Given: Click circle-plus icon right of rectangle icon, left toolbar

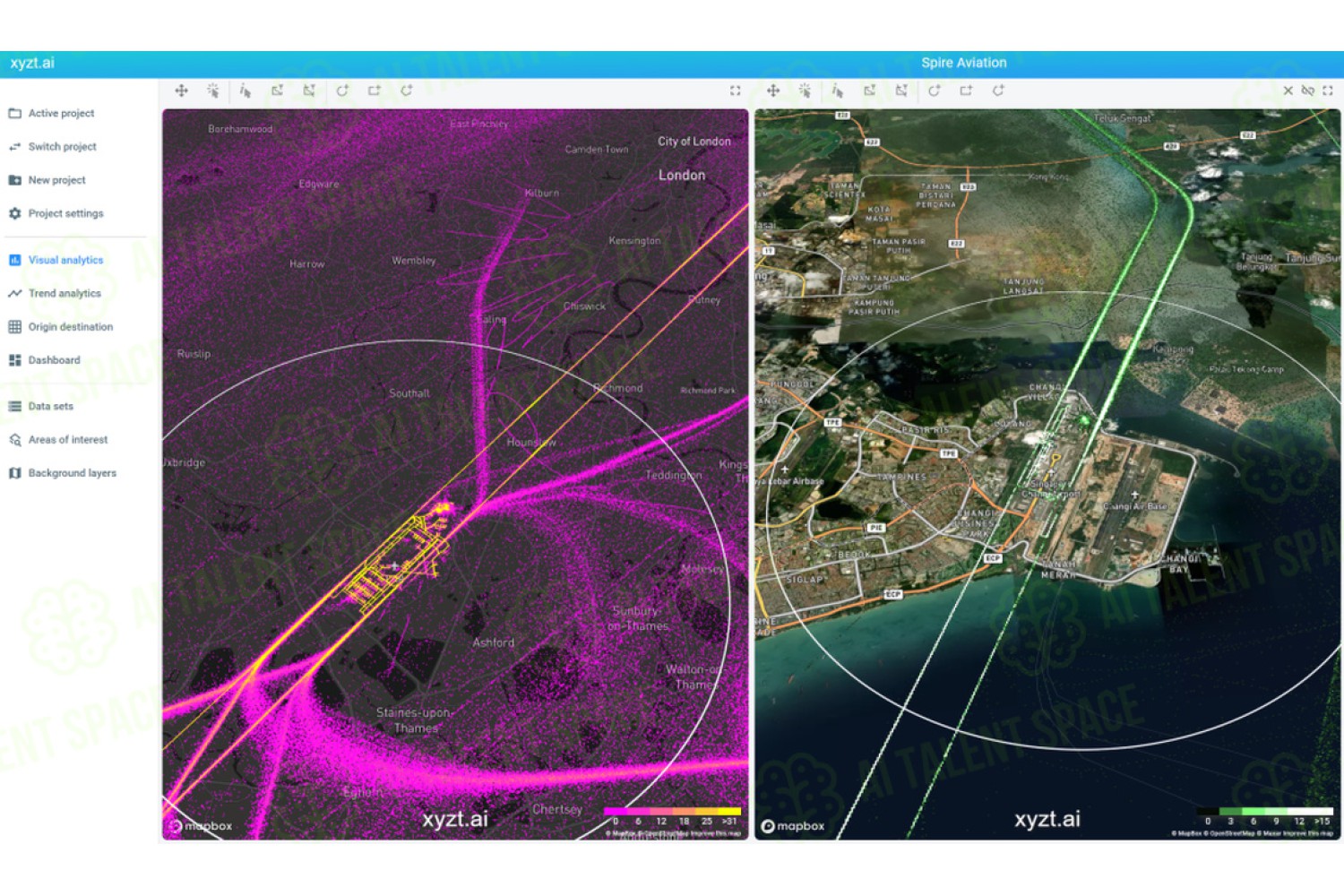Looking at the screenshot, I should (407, 90).
